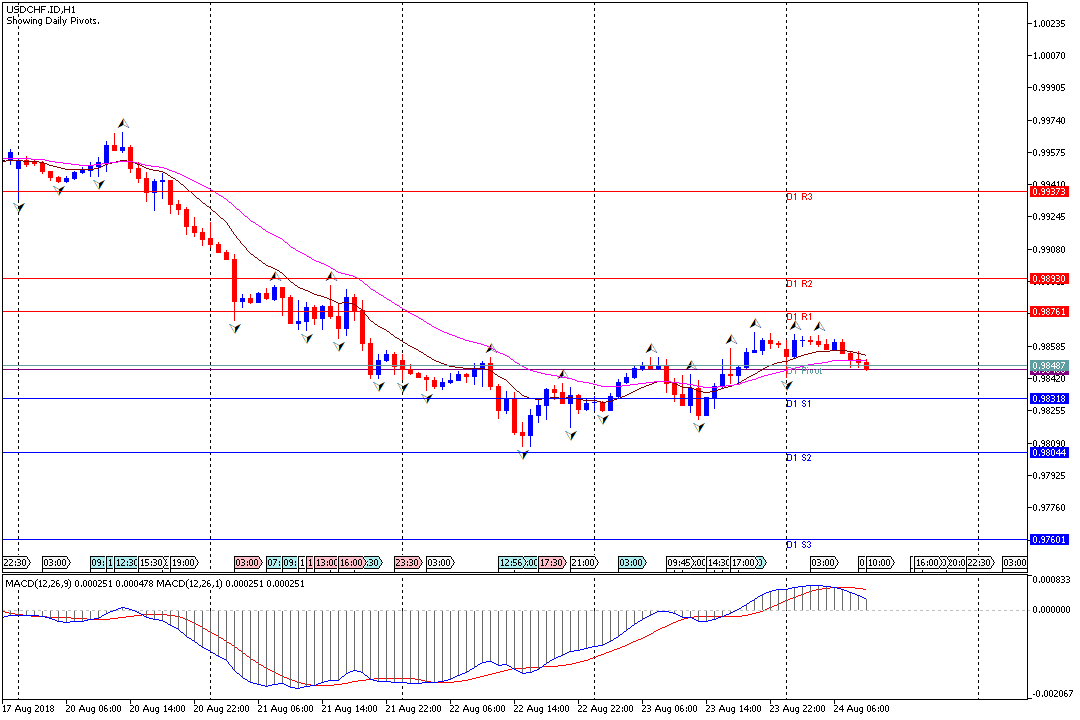Select the 10:00 event marker
The width and height of the screenshot is (1080, 720).
880,563
